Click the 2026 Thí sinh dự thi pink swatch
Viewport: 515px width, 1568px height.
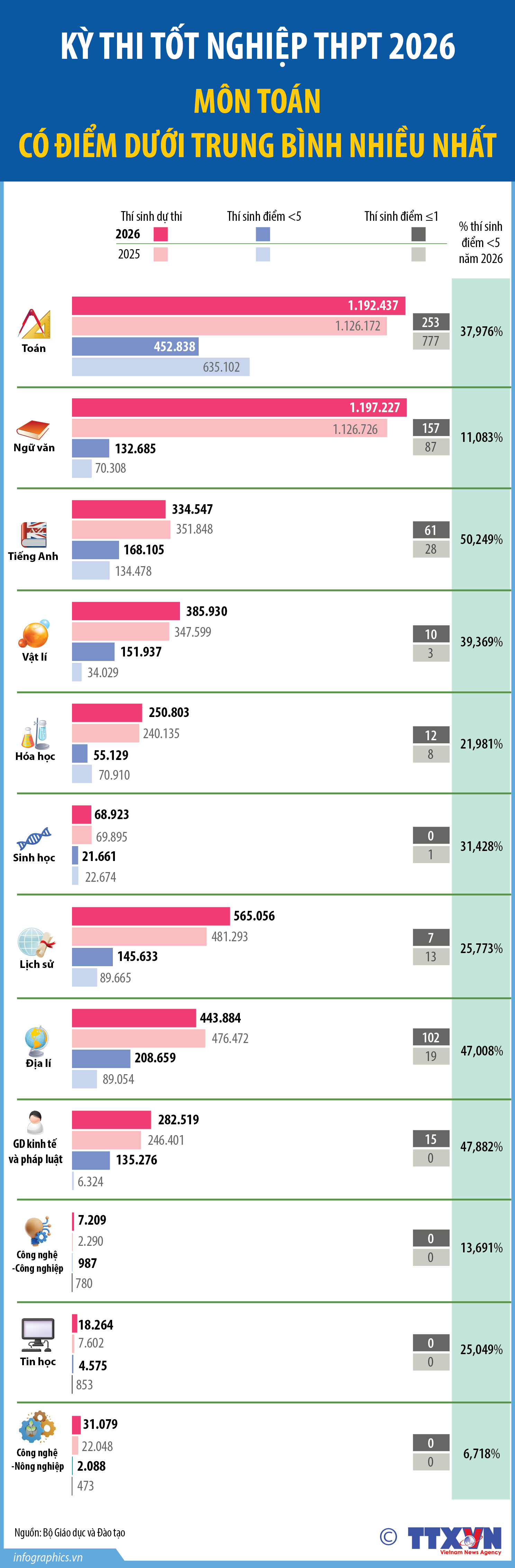tap(161, 234)
